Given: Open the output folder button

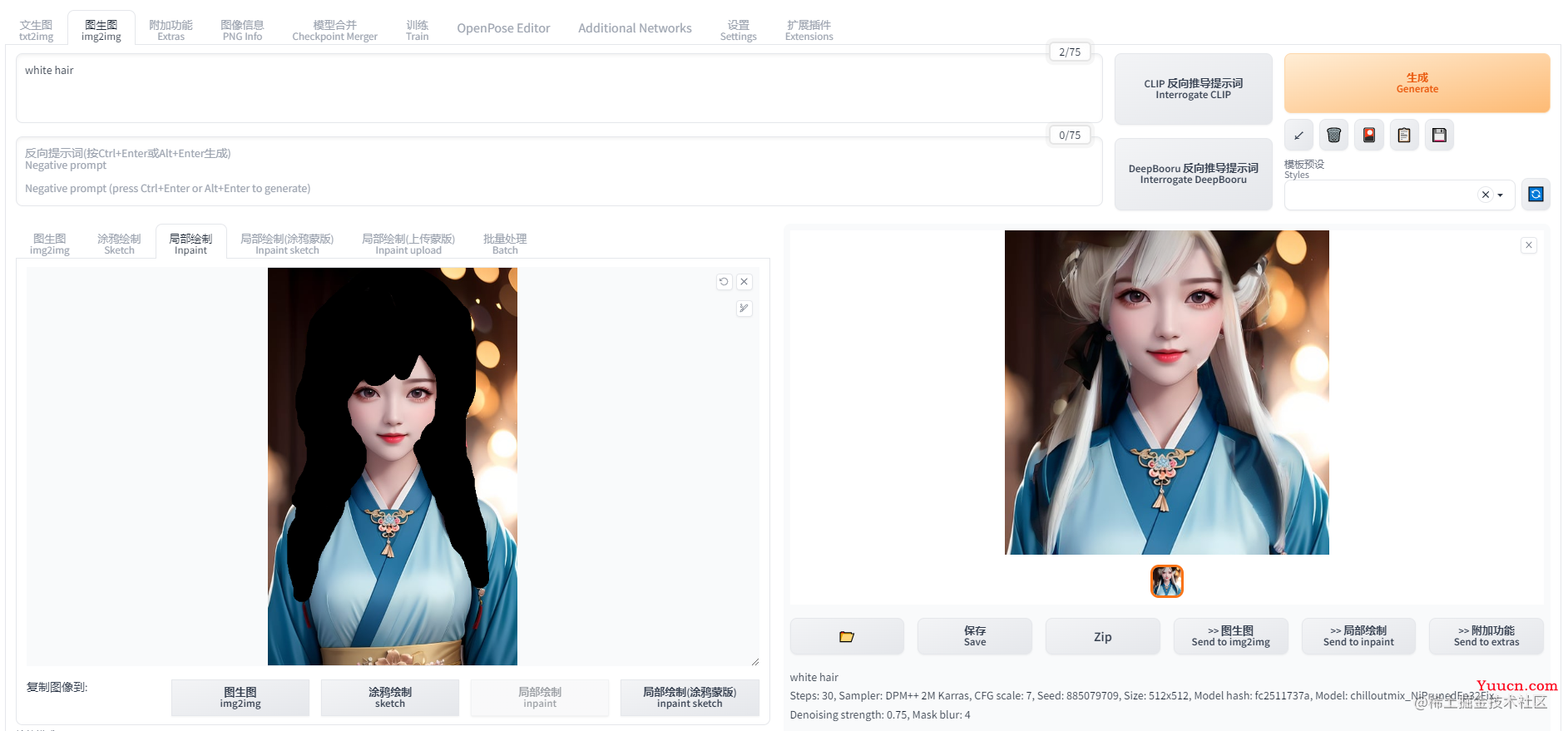Looking at the screenshot, I should pos(847,636).
